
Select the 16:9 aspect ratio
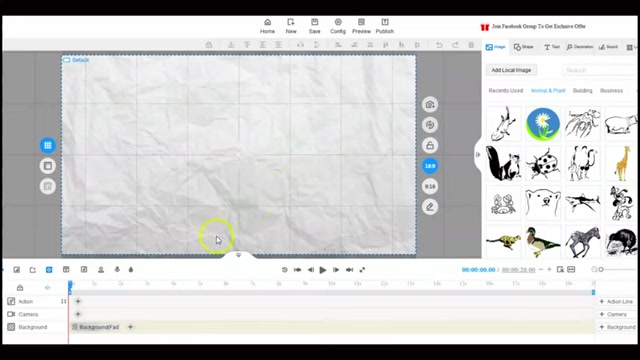(430, 166)
